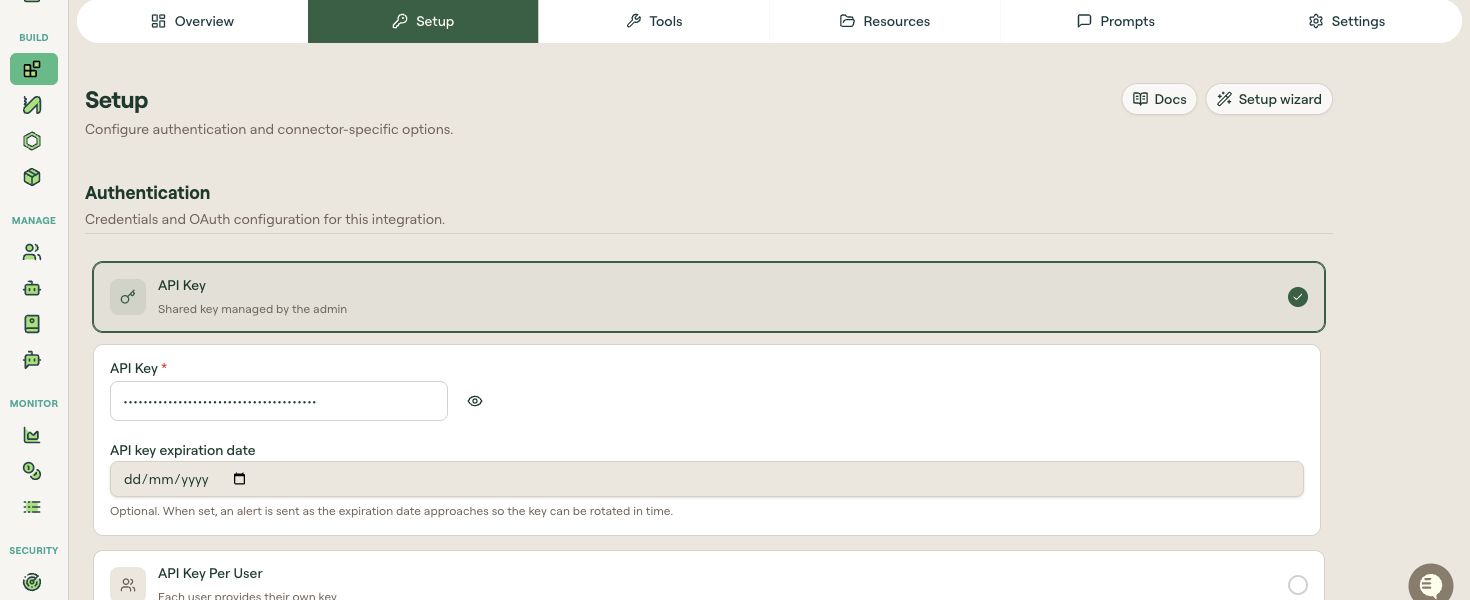This screenshot has height=600, width=1470.
Task: Open the book icon under MANAGE
Action: point(32,324)
